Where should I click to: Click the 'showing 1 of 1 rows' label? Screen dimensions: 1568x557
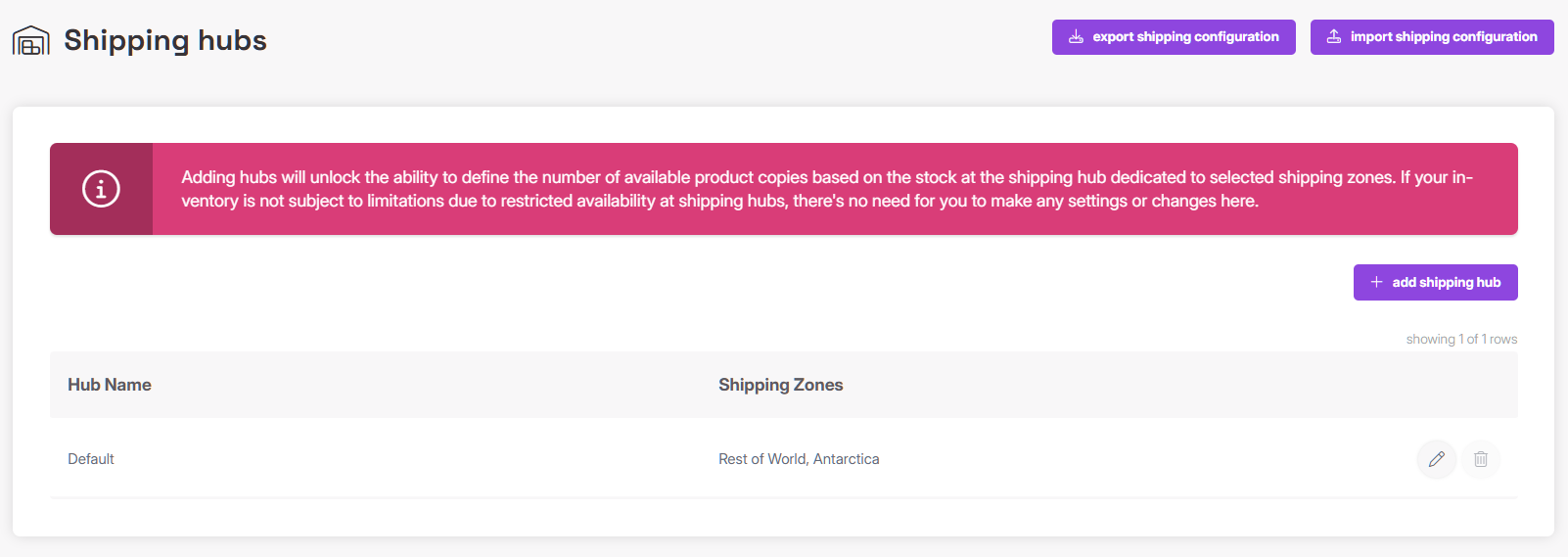(1461, 340)
